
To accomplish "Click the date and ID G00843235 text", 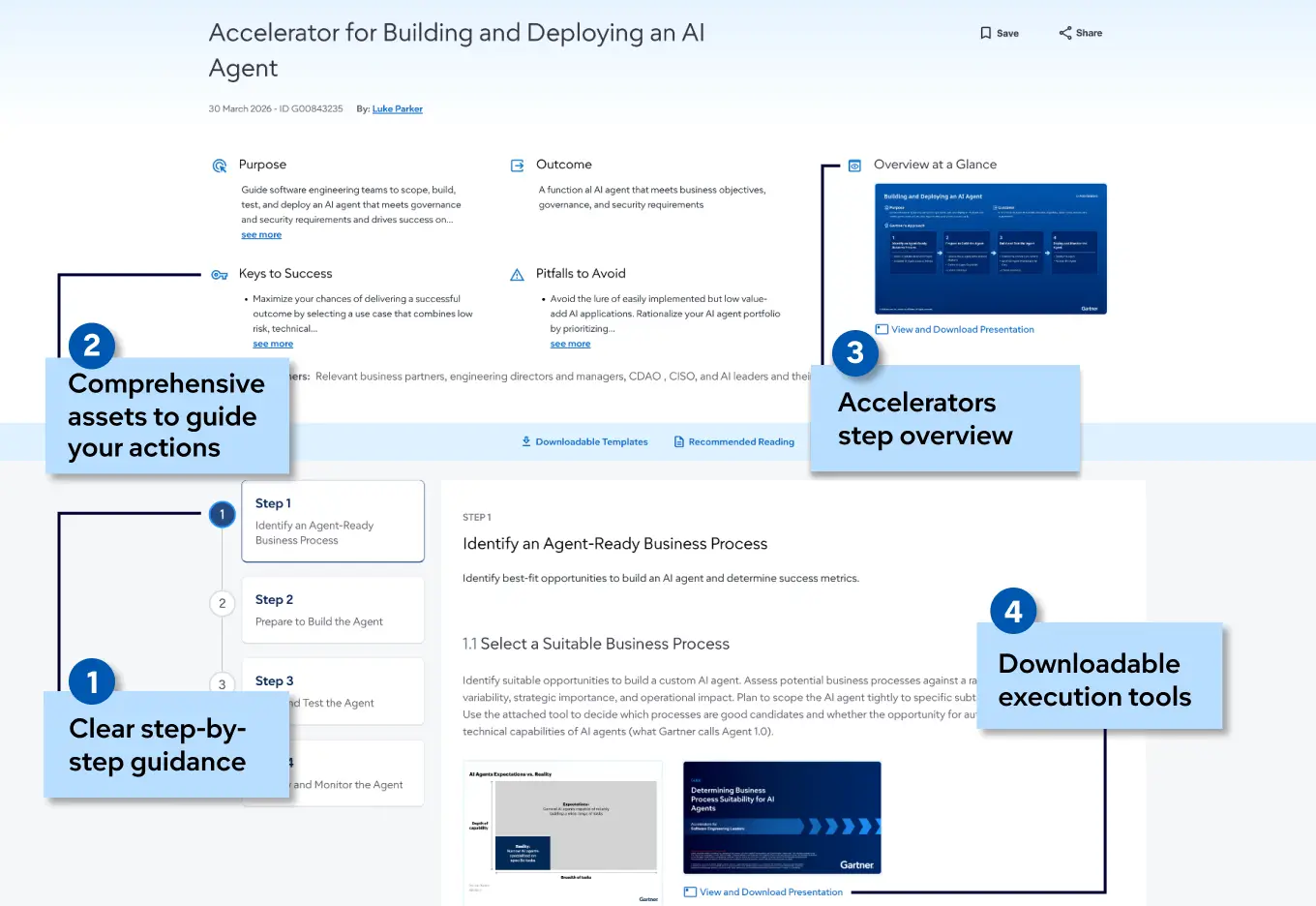I will (276, 109).
